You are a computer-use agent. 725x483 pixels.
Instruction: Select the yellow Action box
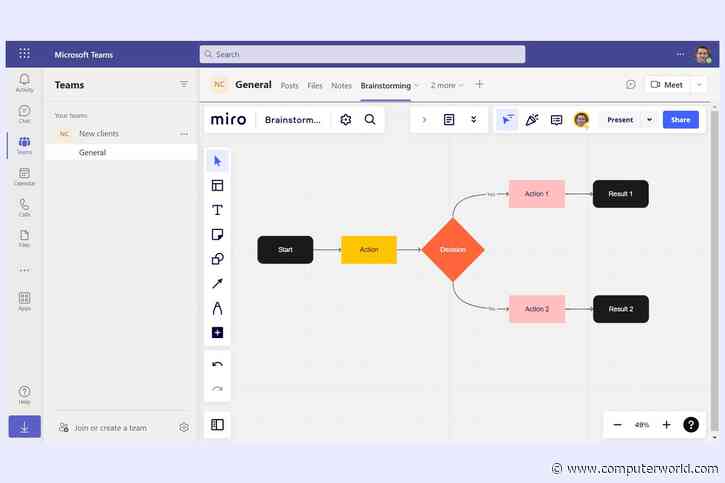pos(369,250)
